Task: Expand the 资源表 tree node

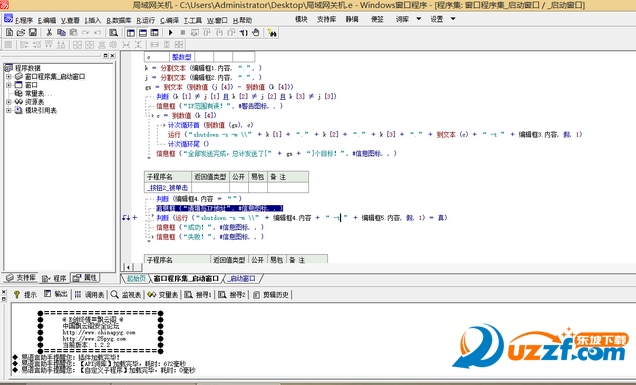Action: [x=9, y=102]
